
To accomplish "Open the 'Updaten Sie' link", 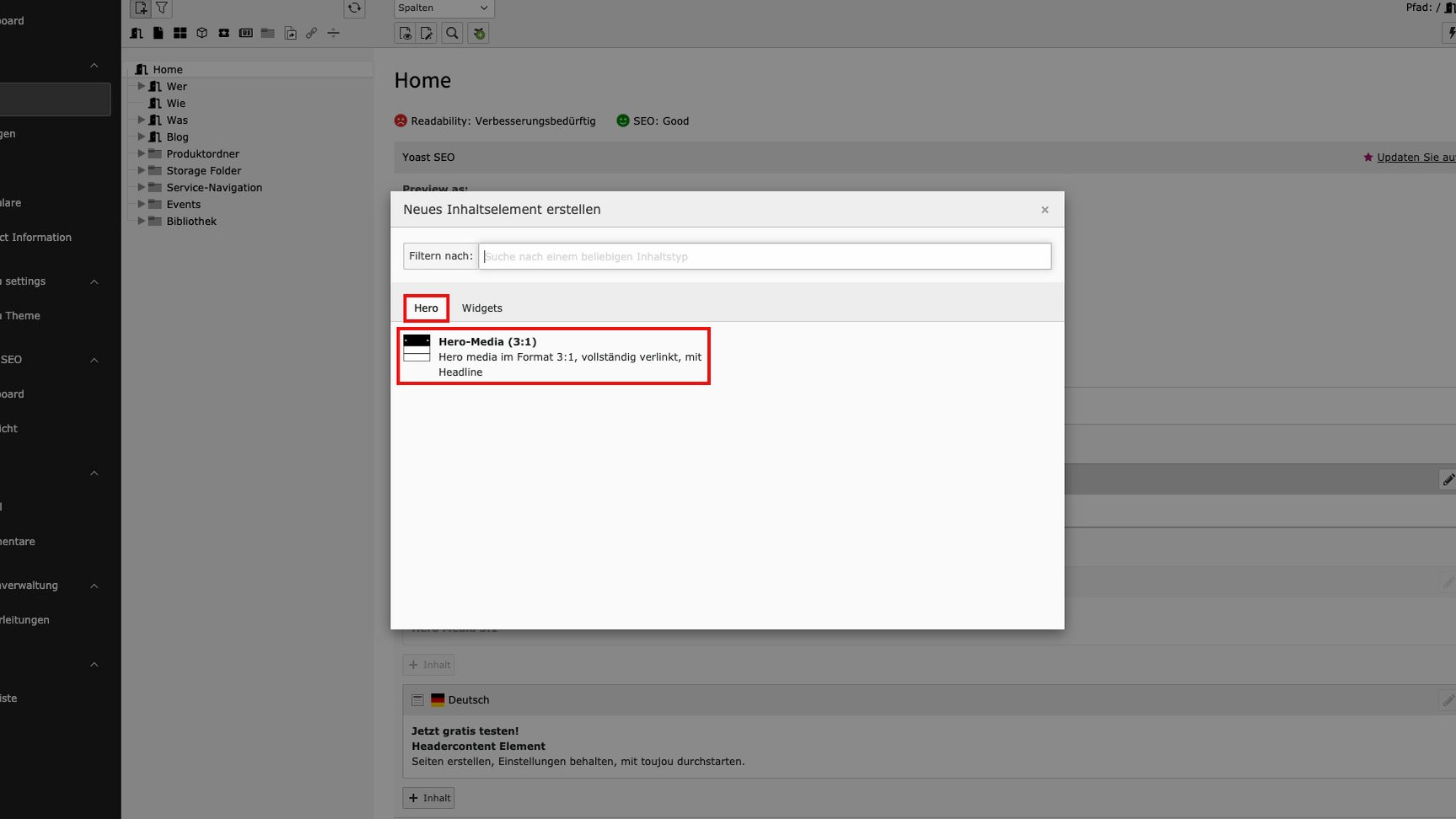I will pos(1415,158).
